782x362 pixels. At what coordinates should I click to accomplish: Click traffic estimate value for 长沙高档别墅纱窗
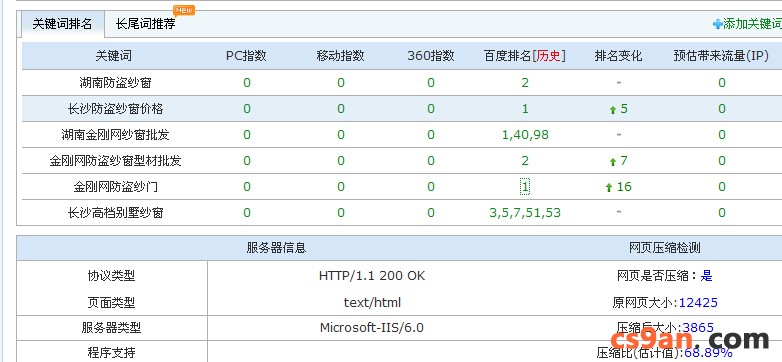click(x=722, y=213)
